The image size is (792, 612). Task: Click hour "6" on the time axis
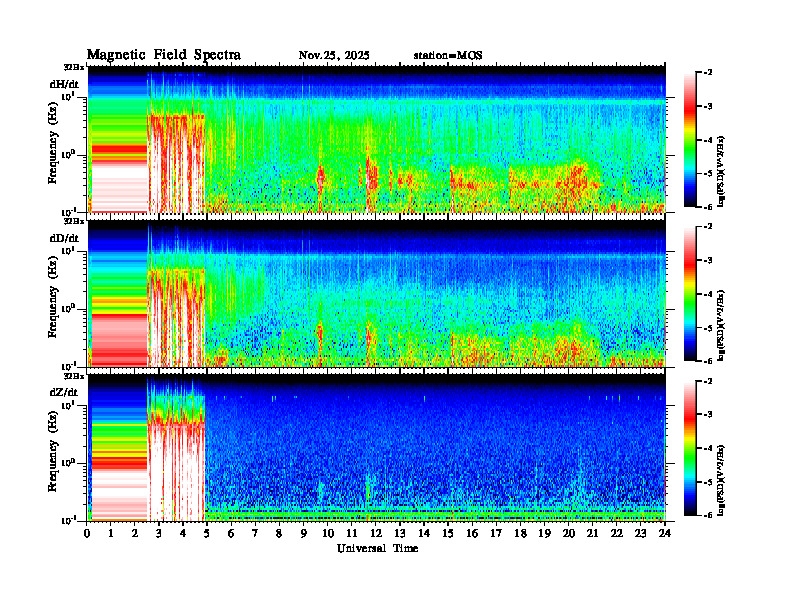coord(231,533)
